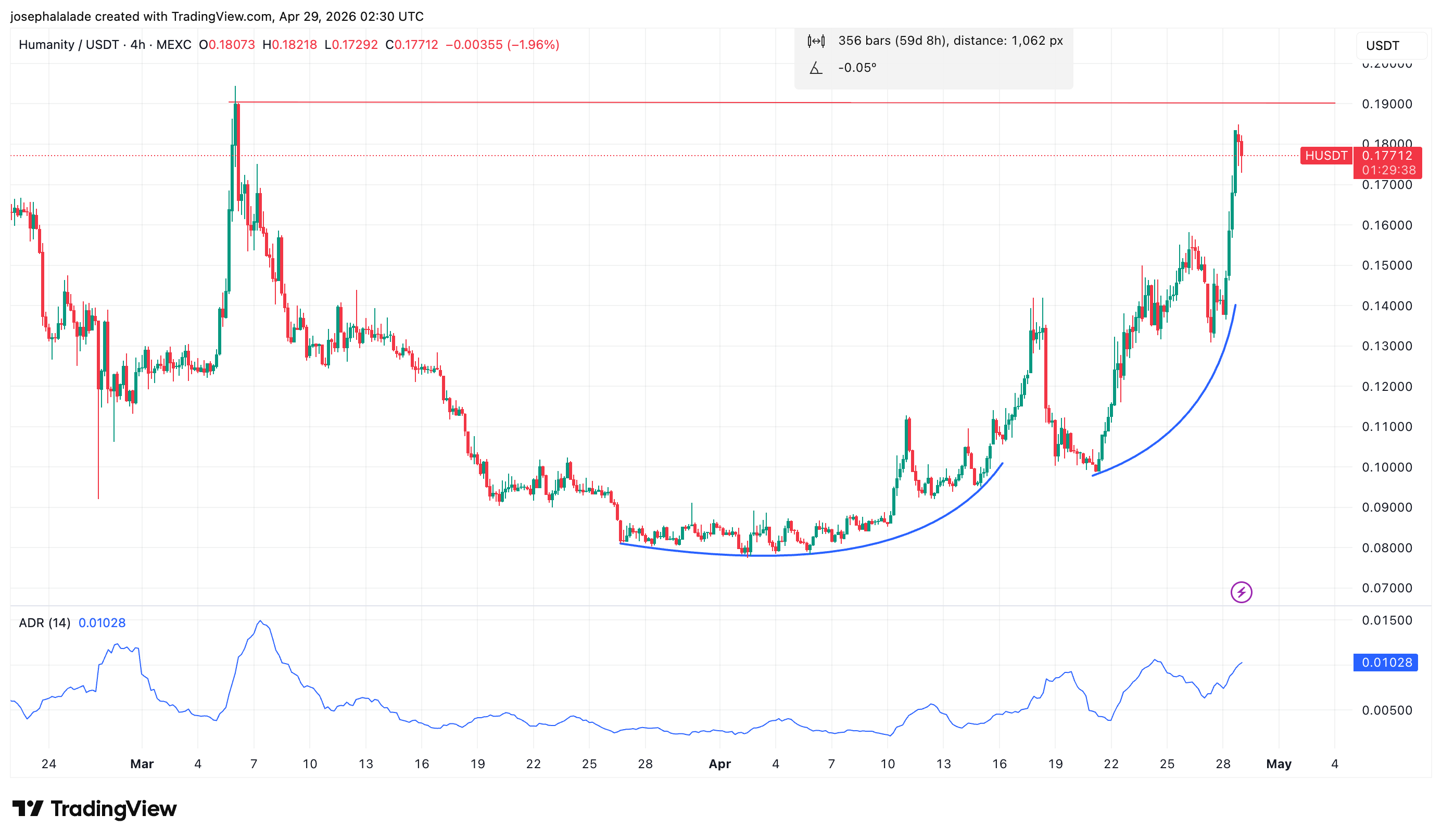Image resolution: width=1442 pixels, height=840 pixels.
Task: Open the USDT currency selector box
Action: pyautogui.click(x=1390, y=46)
